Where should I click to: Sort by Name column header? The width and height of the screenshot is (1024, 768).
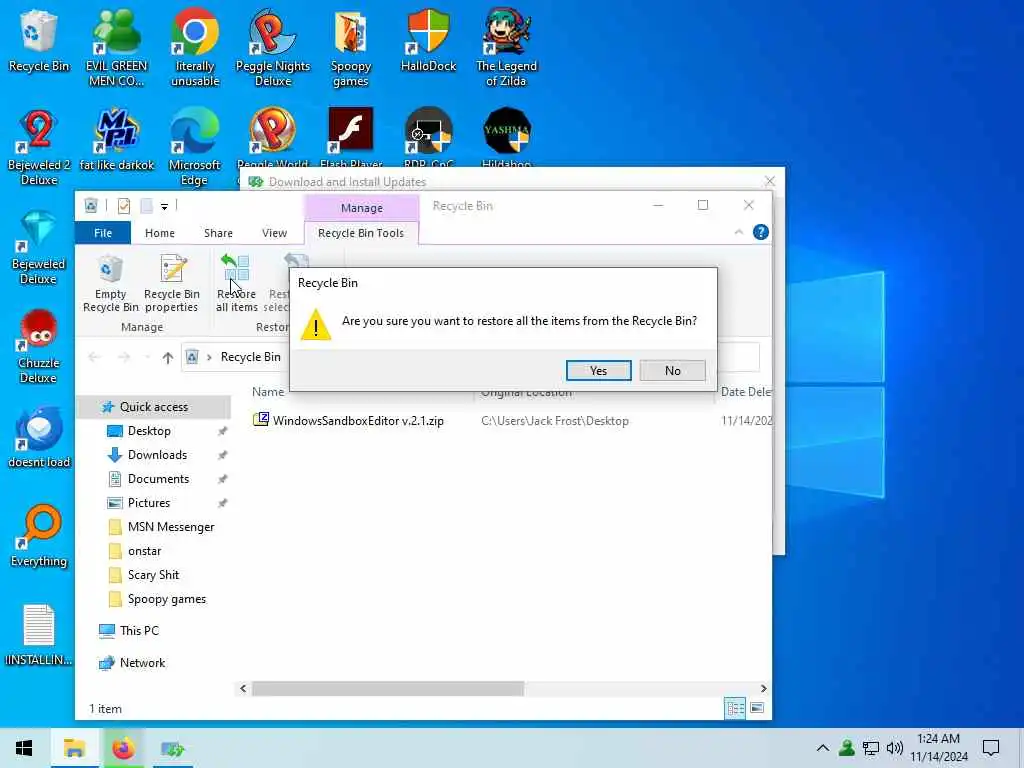click(268, 392)
